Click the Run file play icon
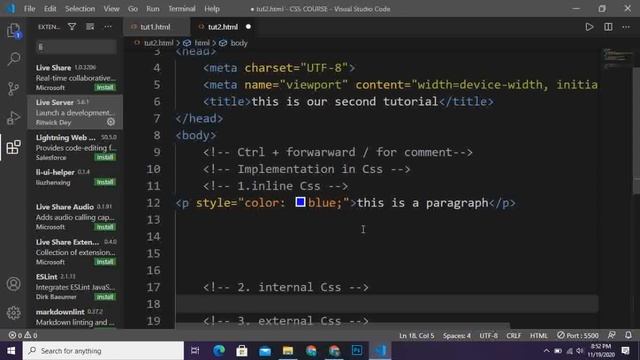This screenshot has height=360, width=640. (x=589, y=27)
